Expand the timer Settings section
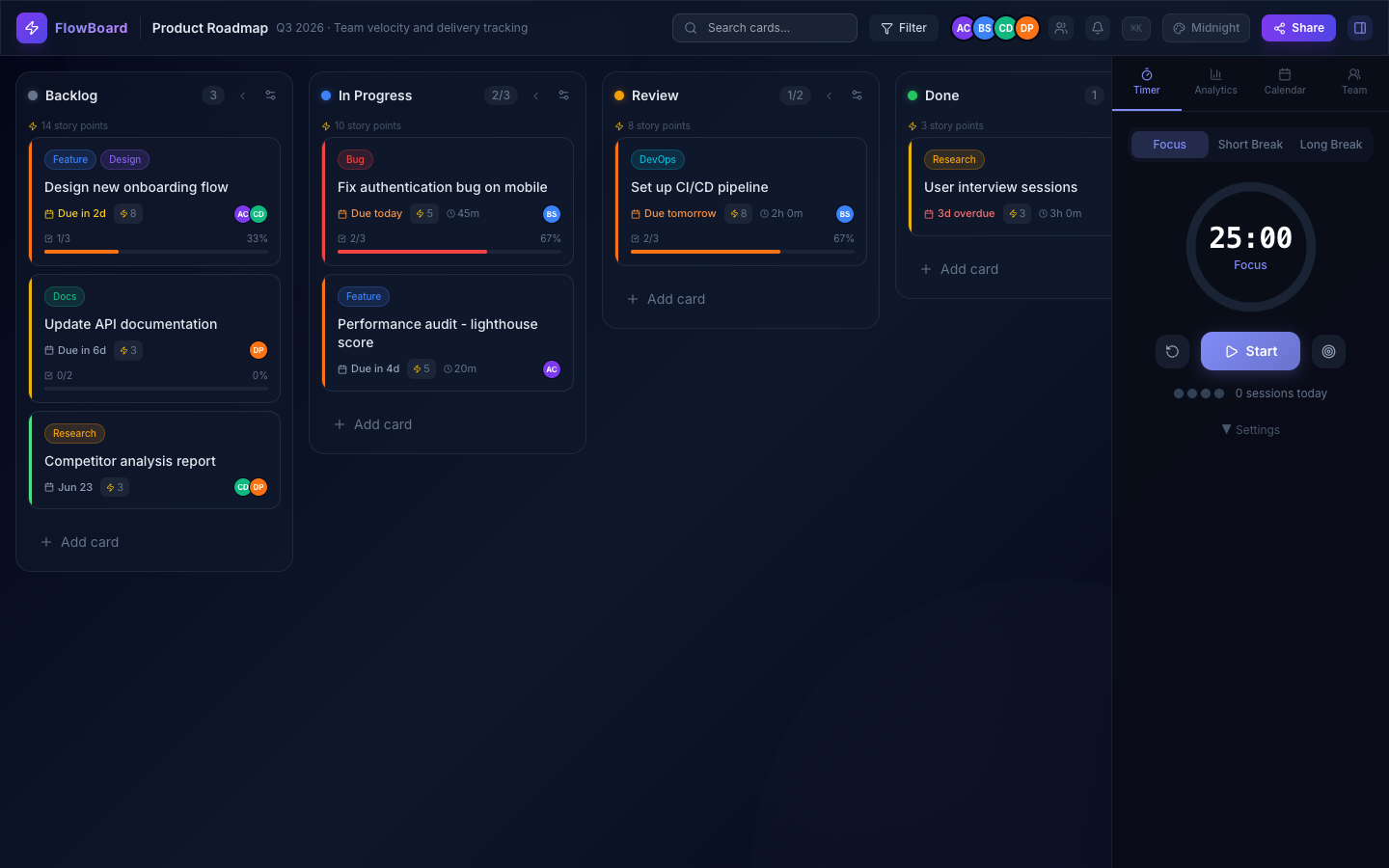The width and height of the screenshot is (1389, 868). click(x=1250, y=430)
